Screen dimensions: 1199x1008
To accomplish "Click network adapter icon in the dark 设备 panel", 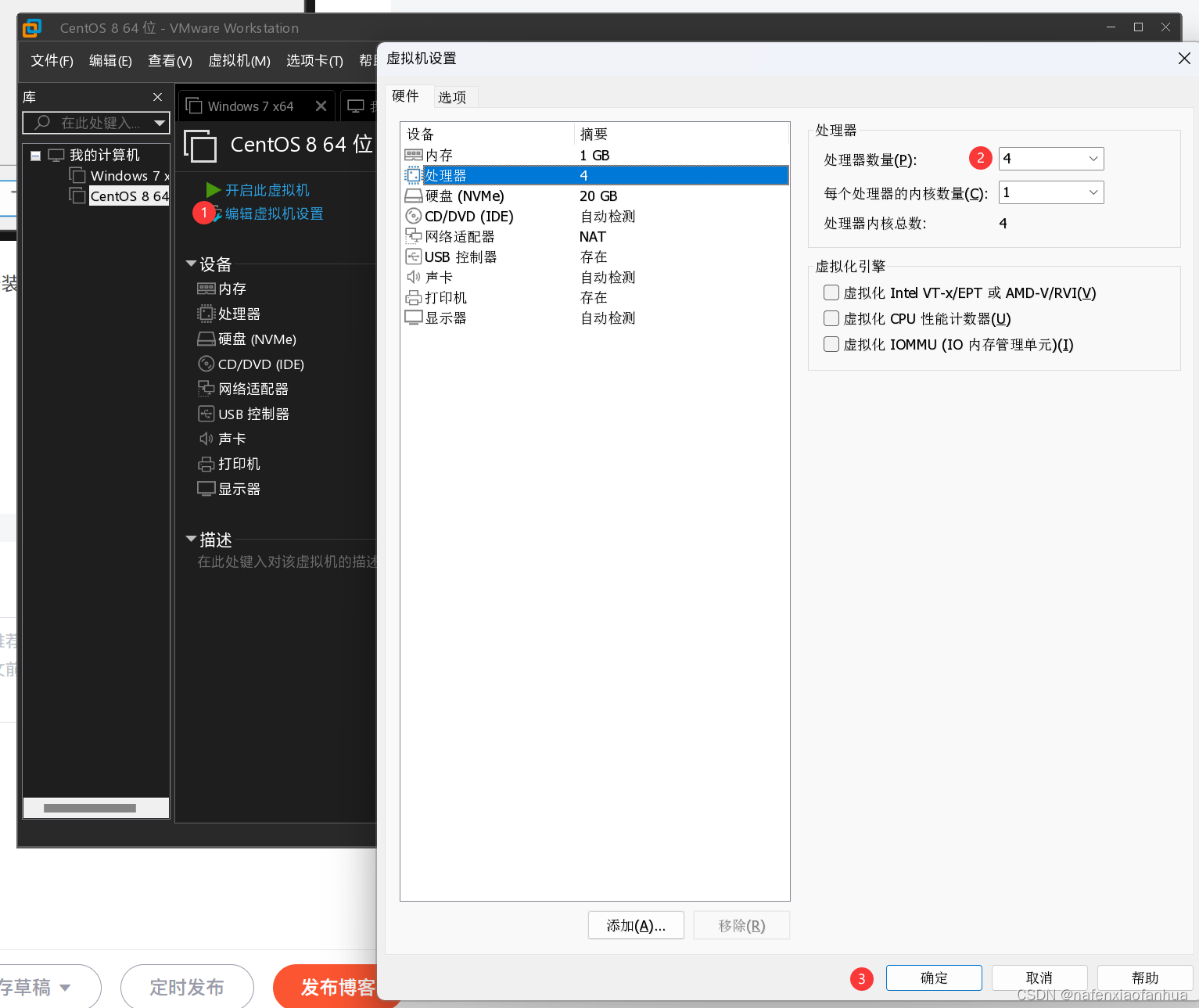I will (x=206, y=389).
